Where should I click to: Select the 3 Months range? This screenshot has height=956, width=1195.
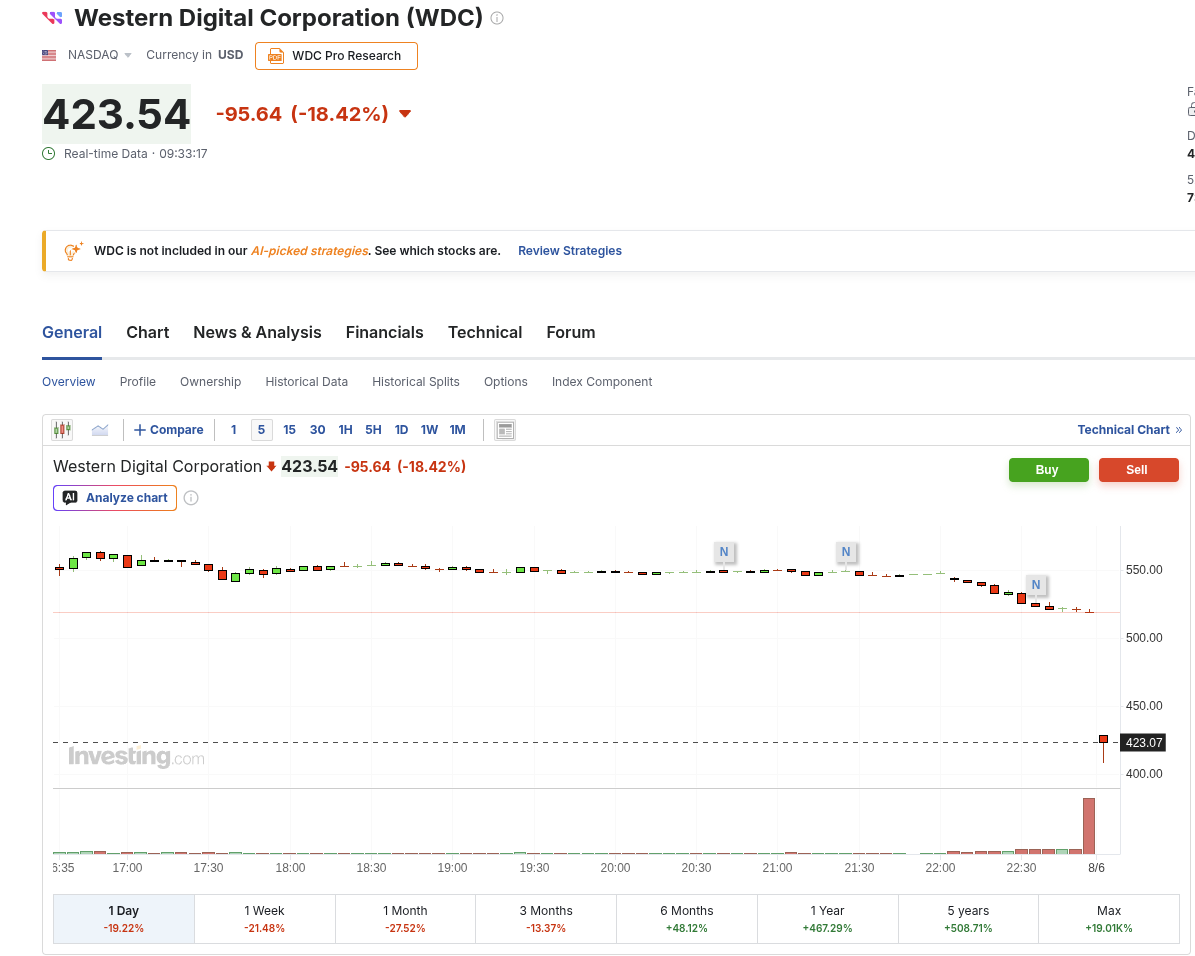[x=546, y=919]
